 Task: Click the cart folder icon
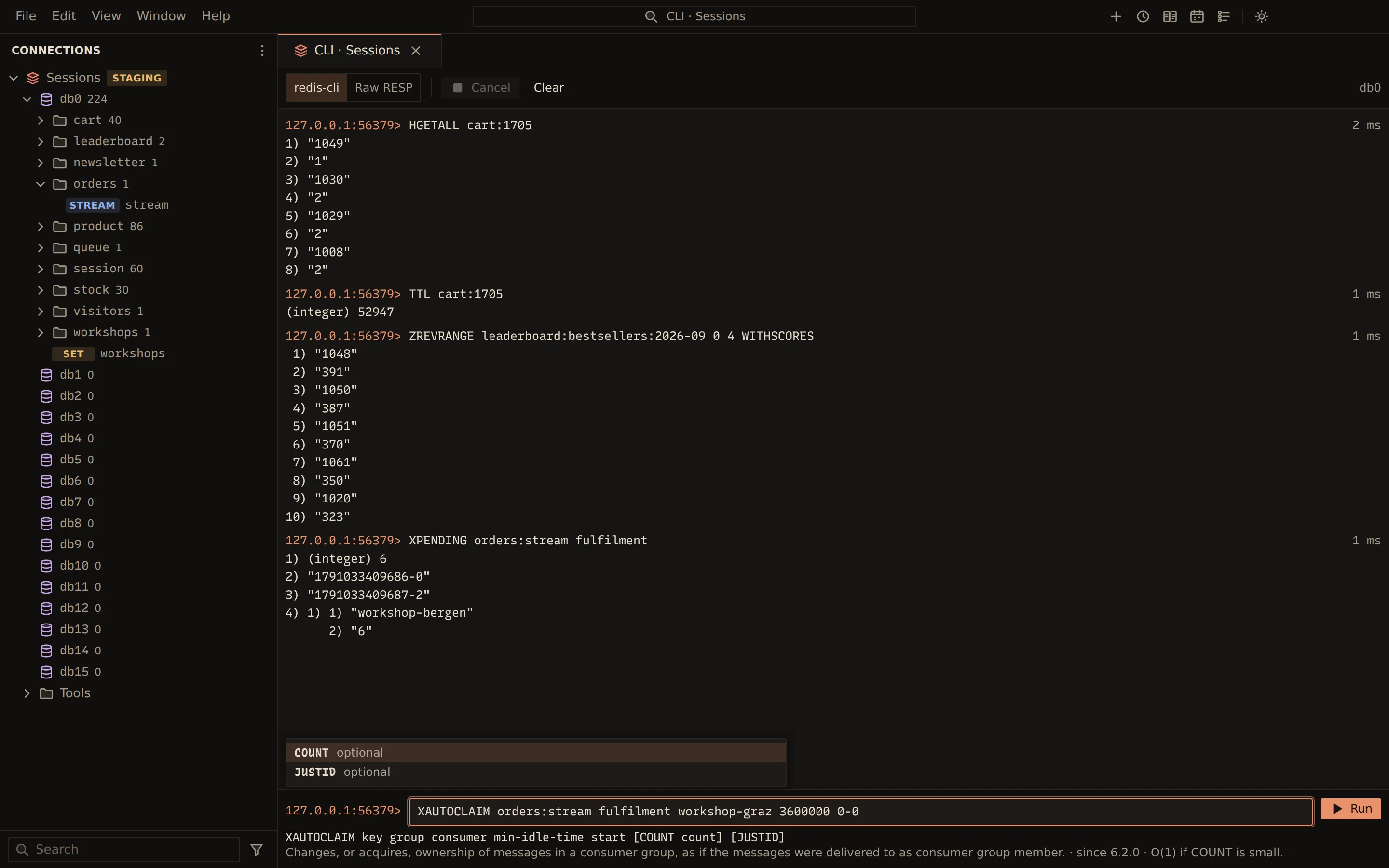60,121
